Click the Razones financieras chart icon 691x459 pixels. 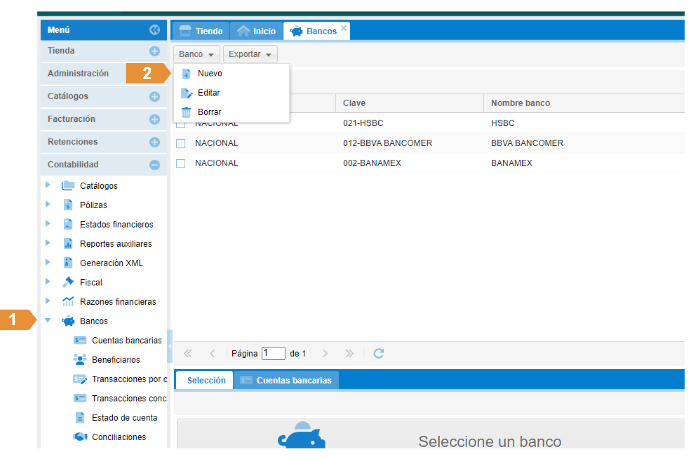click(x=68, y=302)
